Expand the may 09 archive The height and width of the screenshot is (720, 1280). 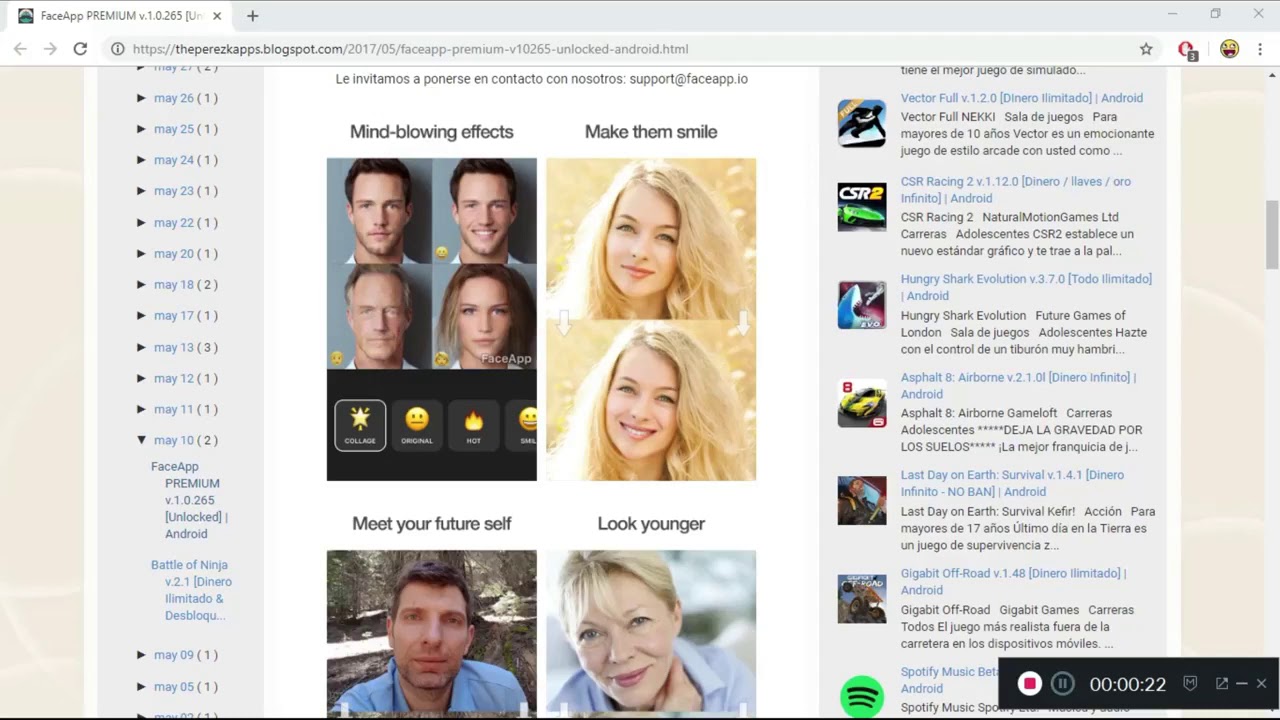pyautogui.click(x=141, y=655)
